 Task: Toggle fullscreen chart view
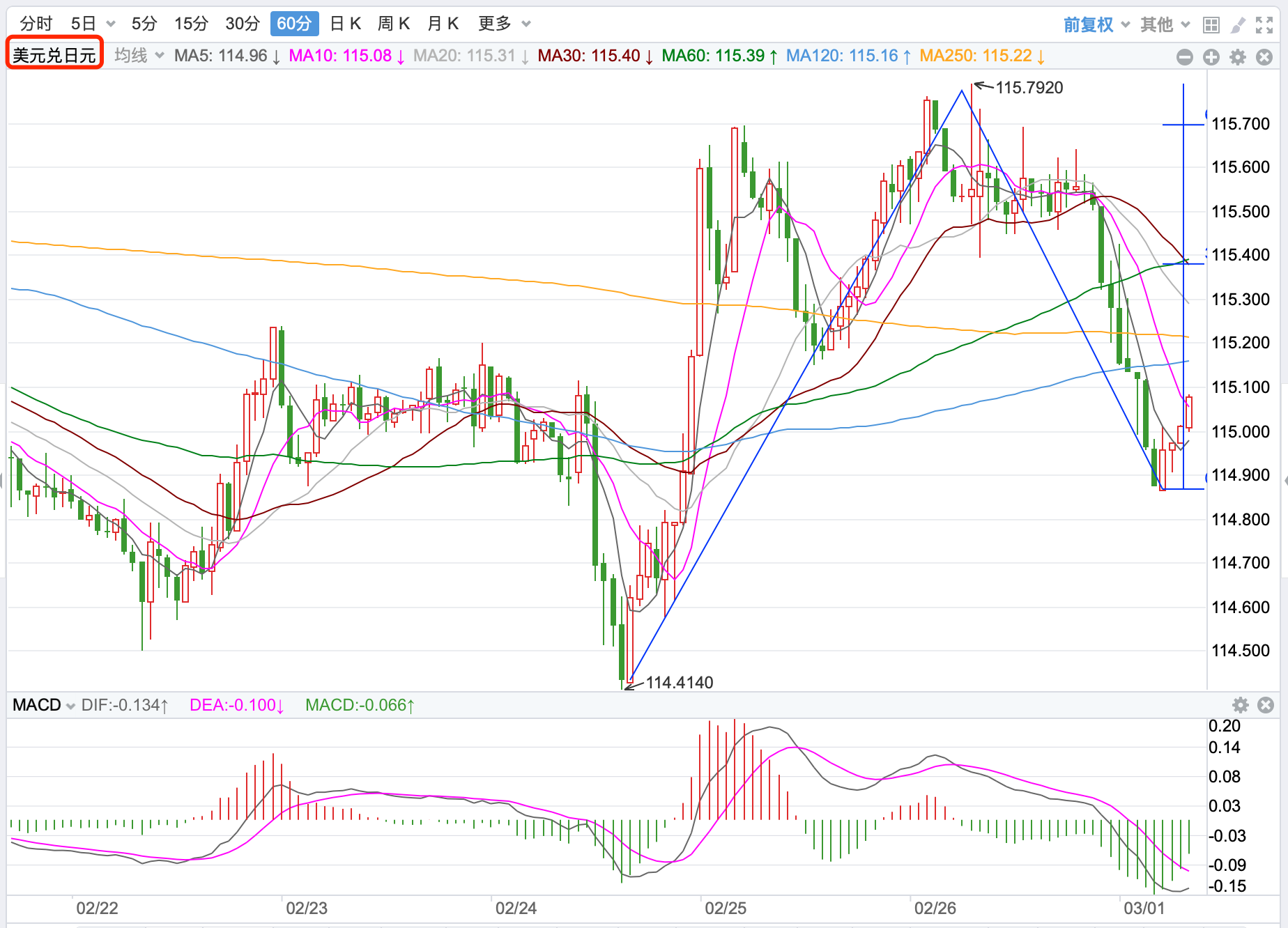point(1264,25)
